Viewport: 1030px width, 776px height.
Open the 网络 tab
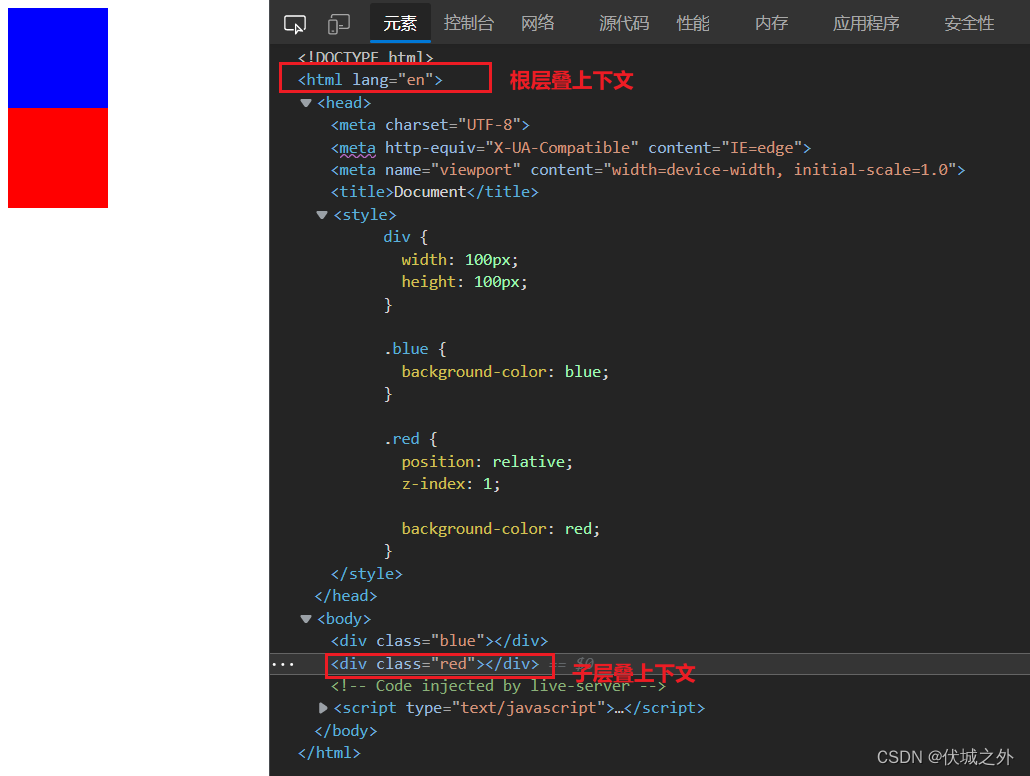537,24
